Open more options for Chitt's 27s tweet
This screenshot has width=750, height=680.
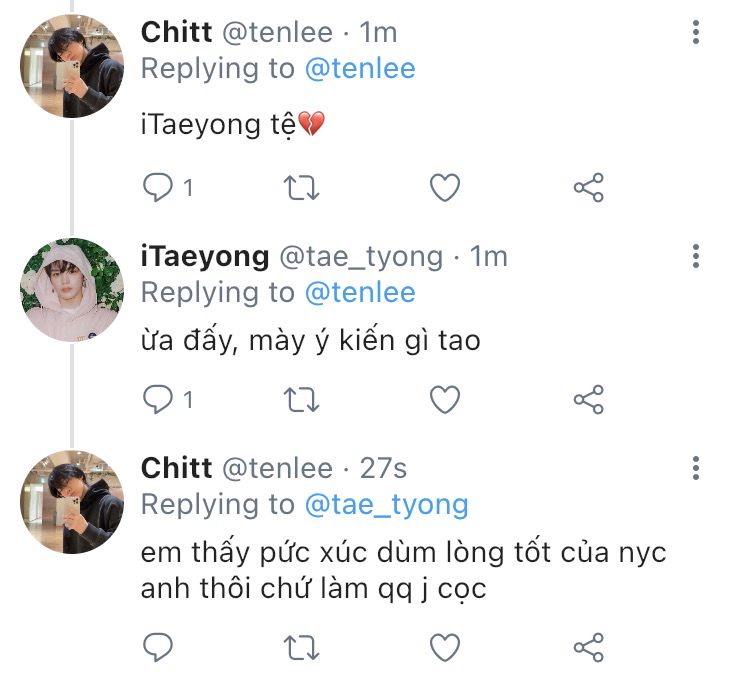[696, 468]
